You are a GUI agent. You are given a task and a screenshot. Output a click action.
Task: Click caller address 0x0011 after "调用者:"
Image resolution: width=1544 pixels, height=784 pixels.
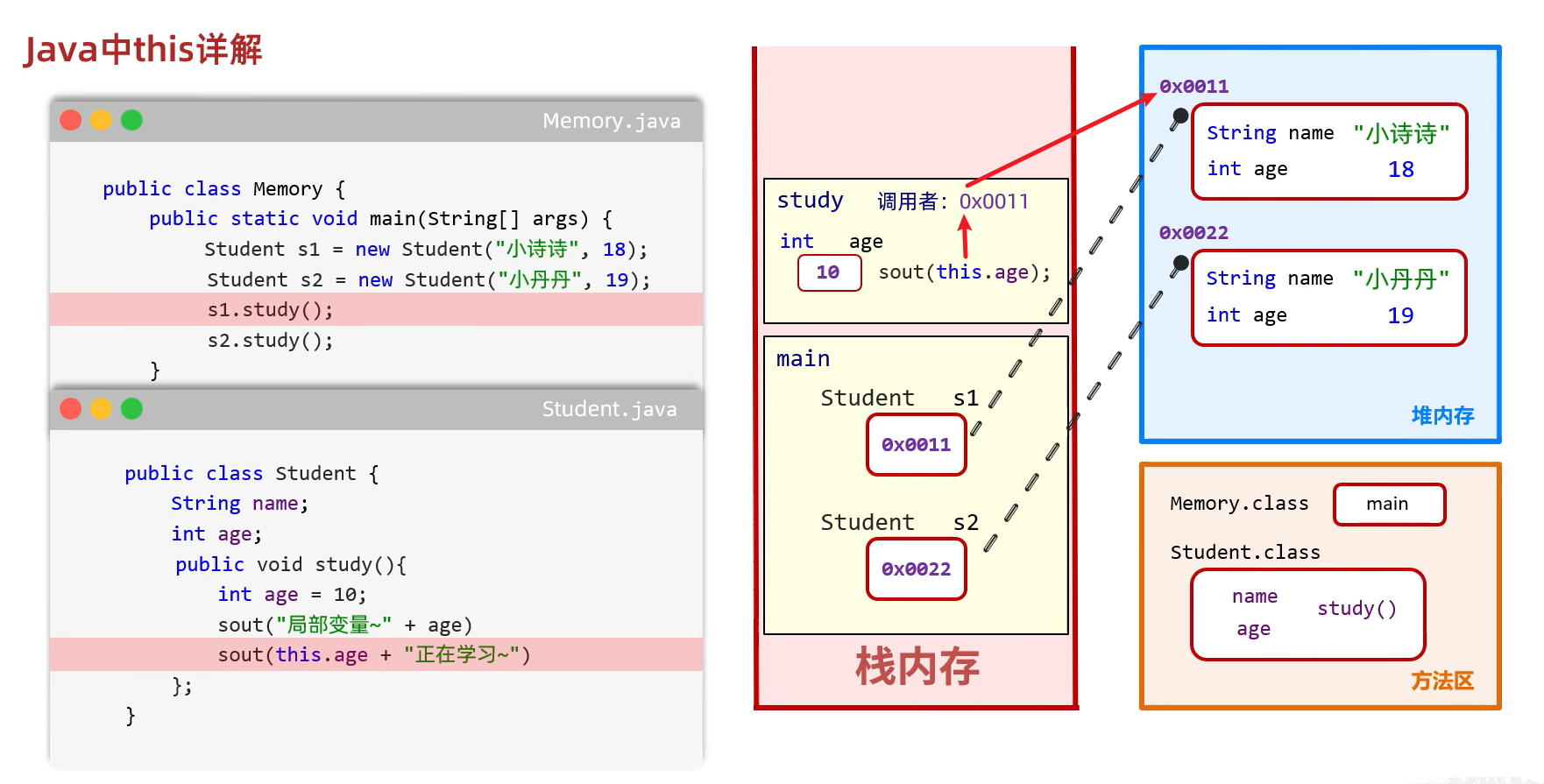(994, 201)
